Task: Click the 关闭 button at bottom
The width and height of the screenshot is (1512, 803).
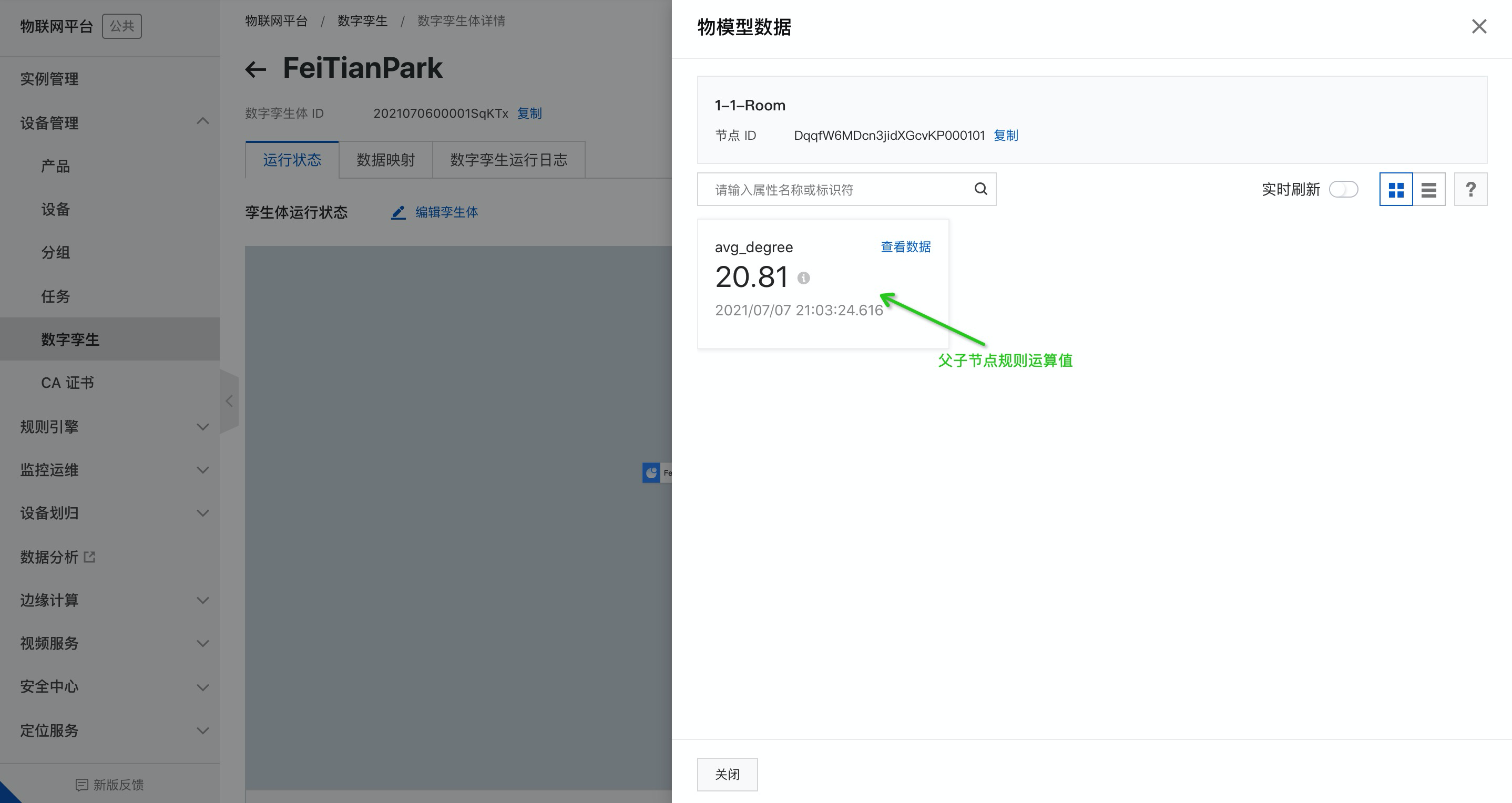Action: (x=727, y=774)
